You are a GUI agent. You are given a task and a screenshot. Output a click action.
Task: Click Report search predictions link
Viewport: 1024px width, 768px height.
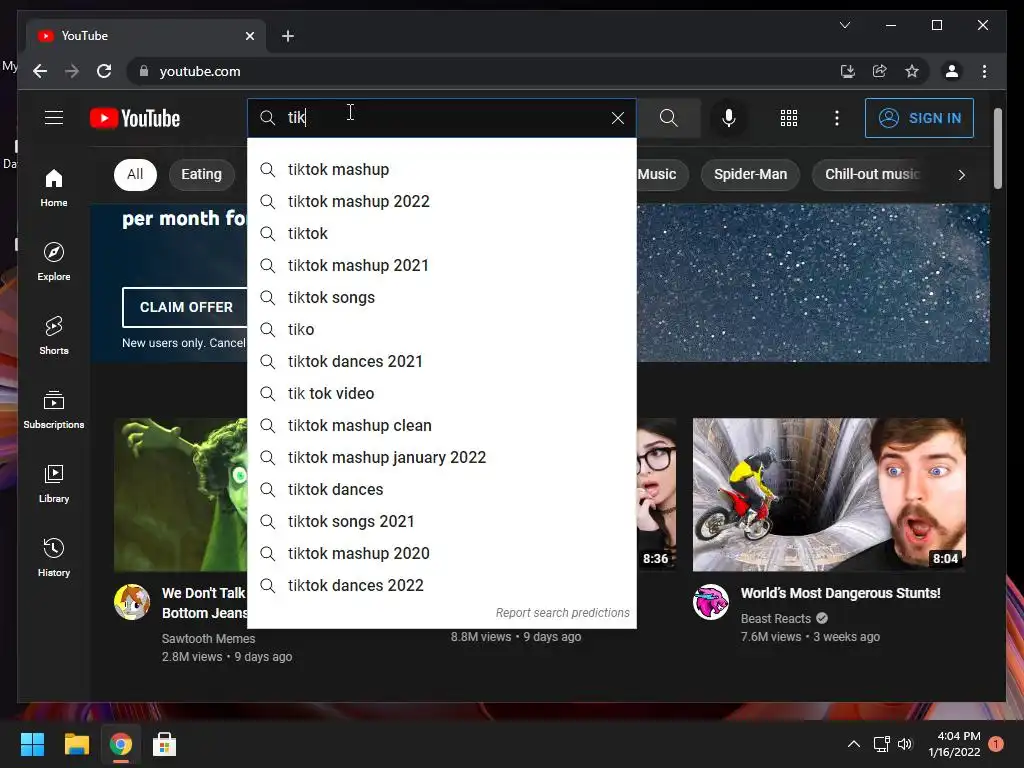point(562,613)
